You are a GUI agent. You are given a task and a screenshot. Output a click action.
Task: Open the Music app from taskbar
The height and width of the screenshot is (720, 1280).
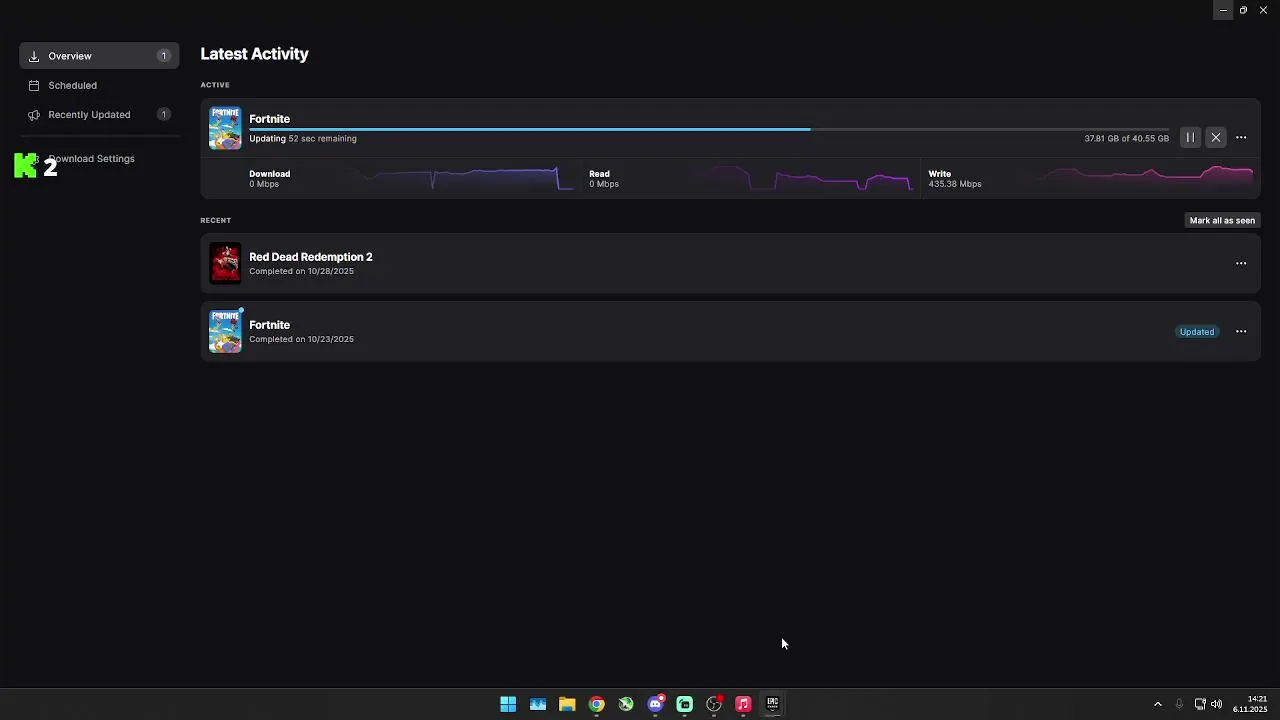743,704
